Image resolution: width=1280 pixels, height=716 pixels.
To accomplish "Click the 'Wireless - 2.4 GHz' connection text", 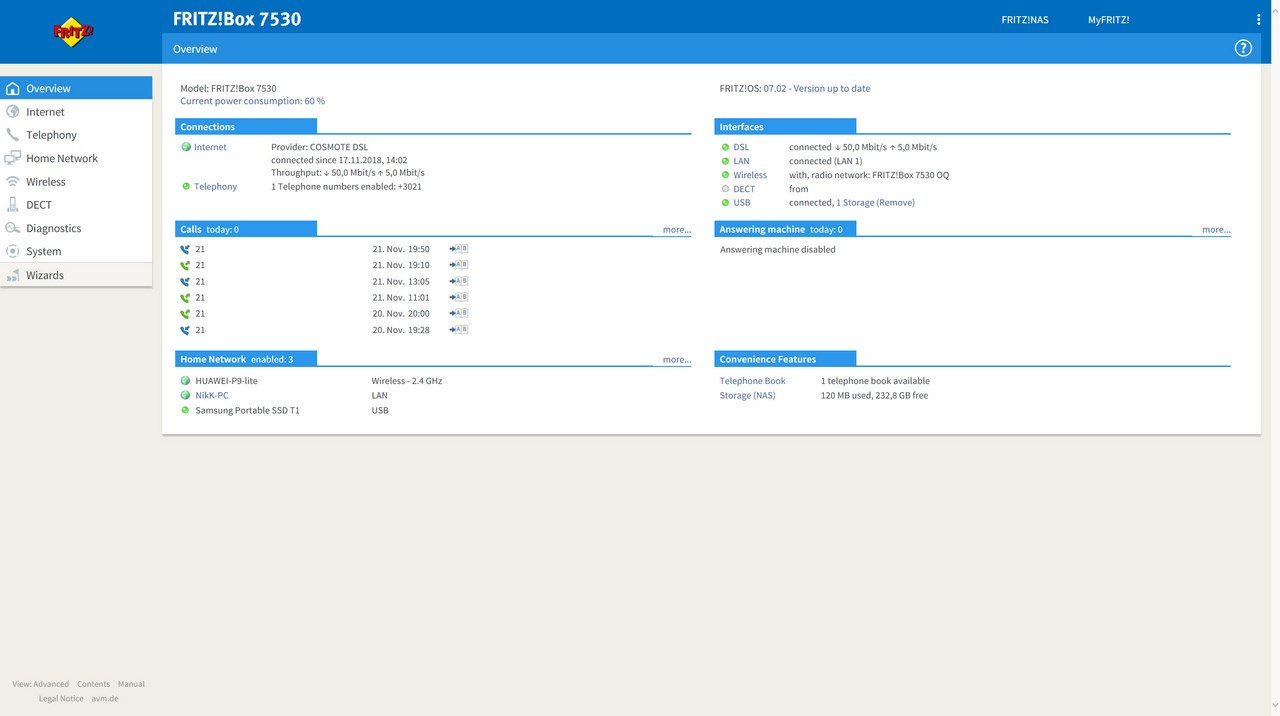I will click(407, 381).
